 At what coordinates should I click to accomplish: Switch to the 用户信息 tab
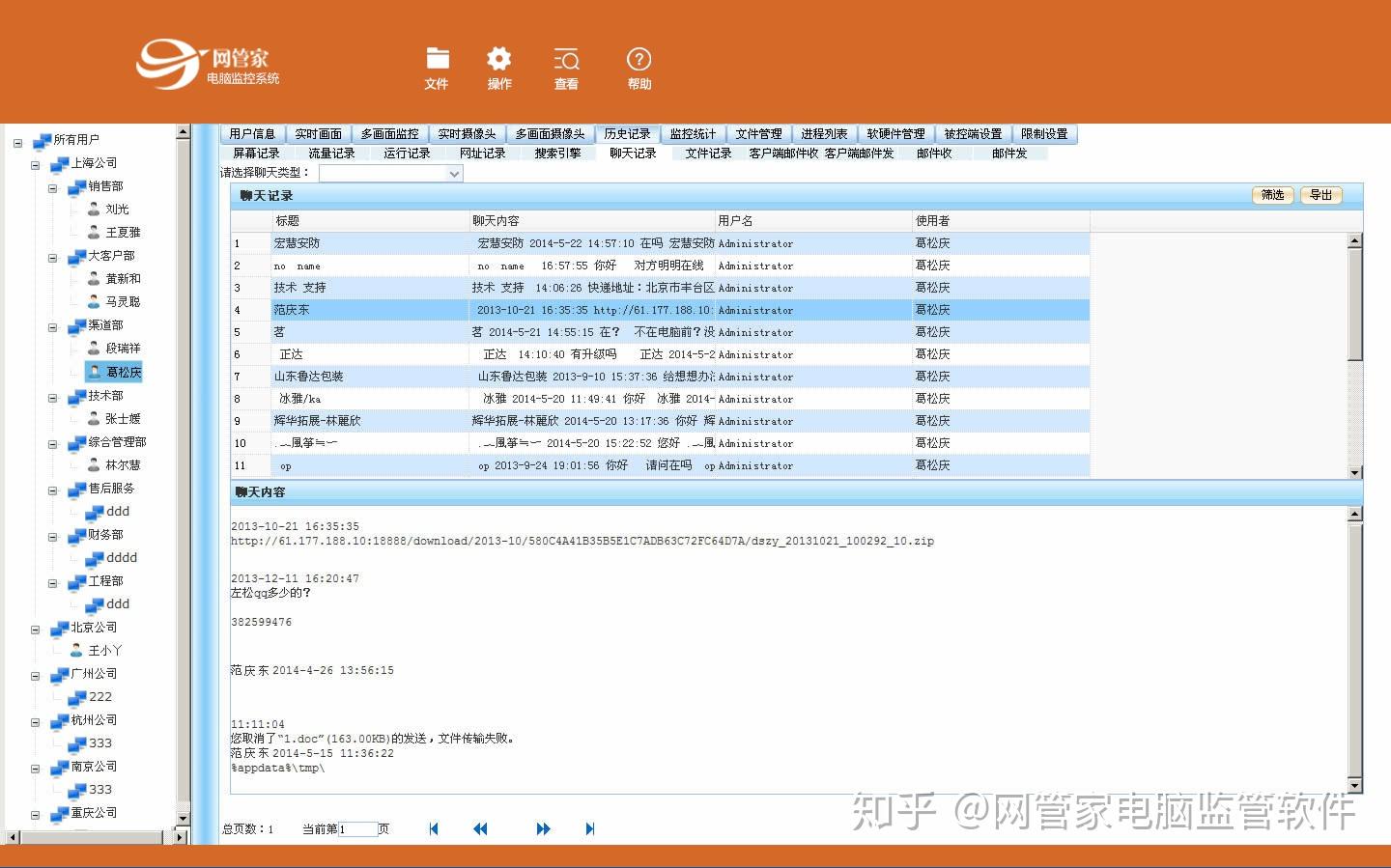pyautogui.click(x=252, y=134)
